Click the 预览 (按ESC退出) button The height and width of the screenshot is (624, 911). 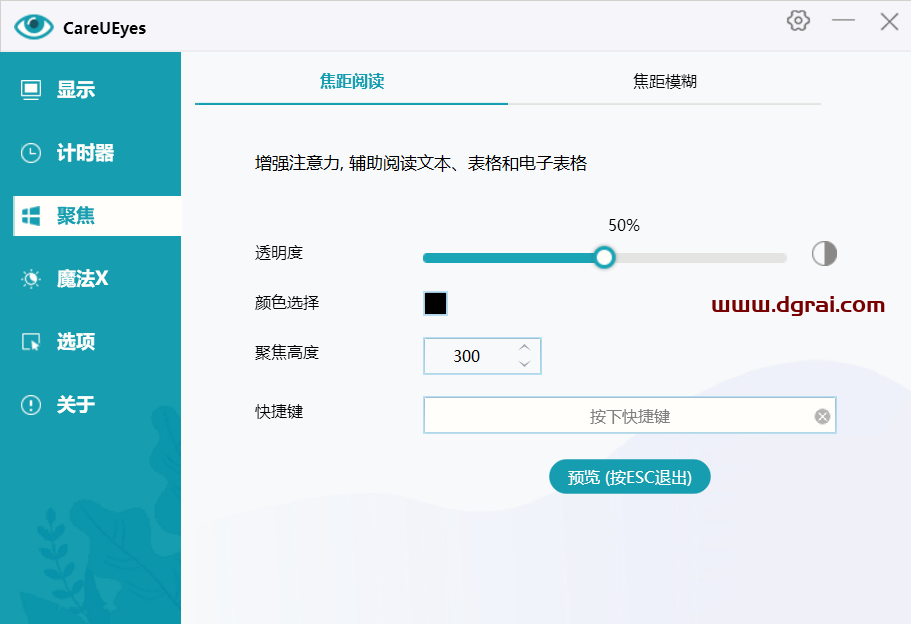point(630,477)
